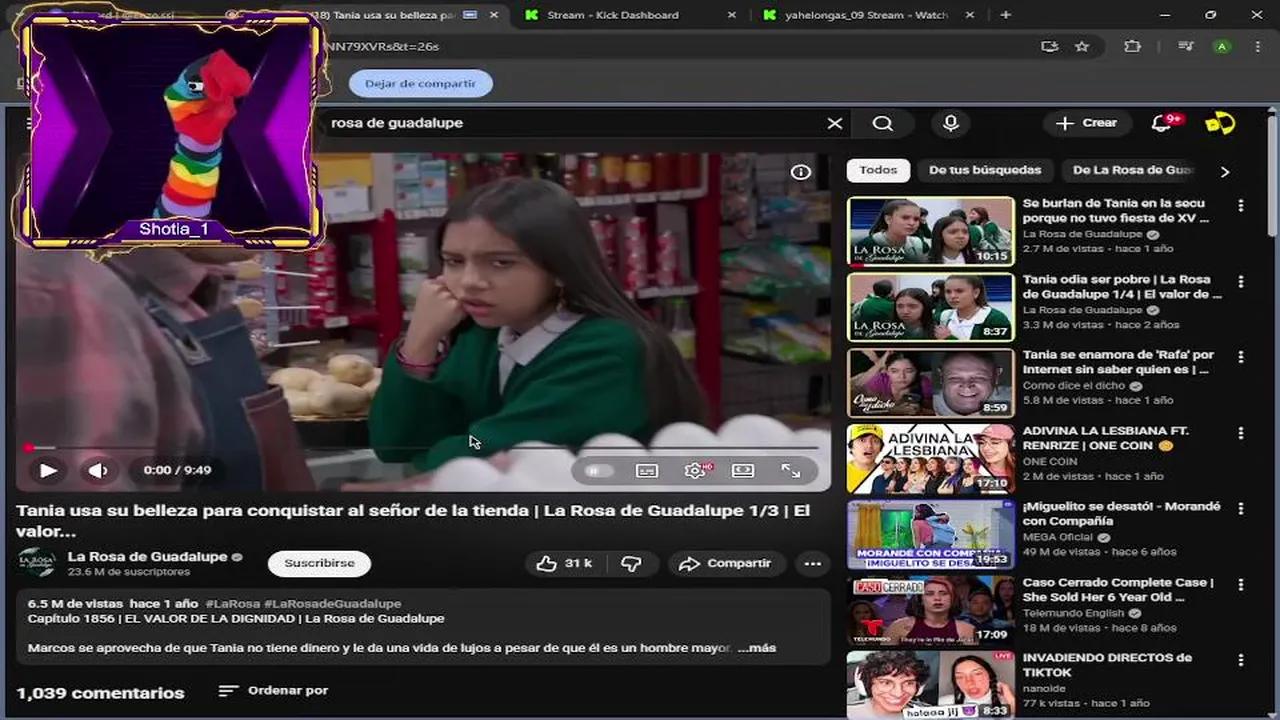The width and height of the screenshot is (1280, 720).
Task: Open title '¡Miguelito se desató! - Morandé con Compañía'
Action: pyautogui.click(x=1121, y=514)
